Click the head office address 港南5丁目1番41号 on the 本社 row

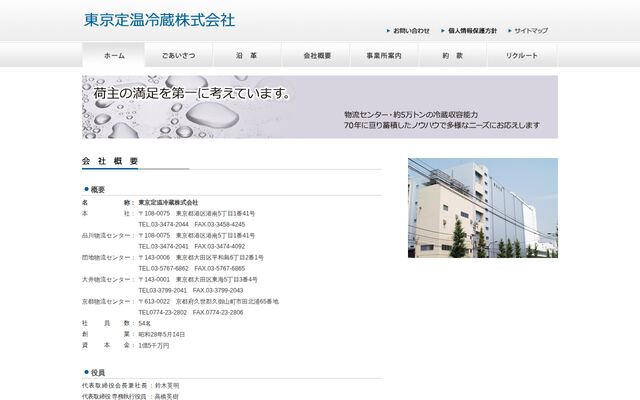226,213
